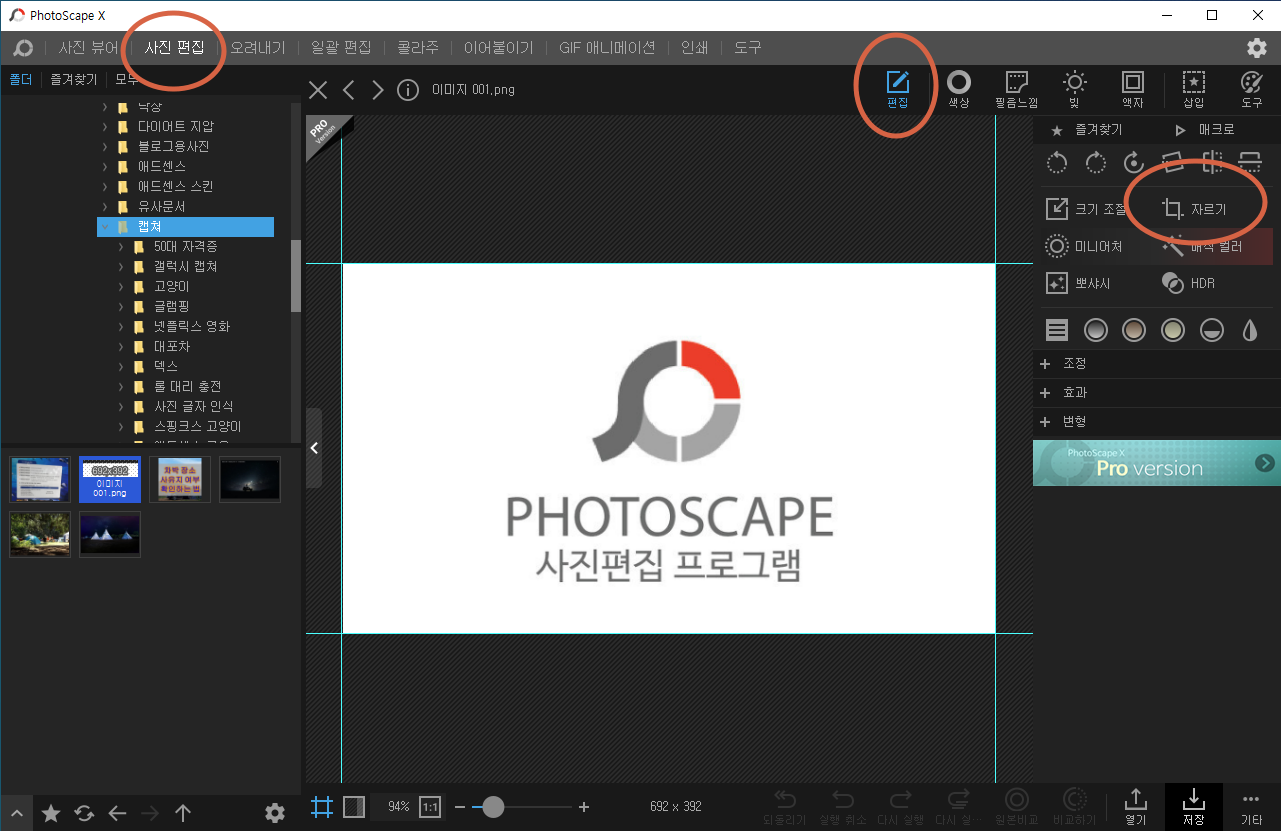Expand the 다이어트 지압 folder arrow
1281x831 pixels.
click(x=105, y=127)
